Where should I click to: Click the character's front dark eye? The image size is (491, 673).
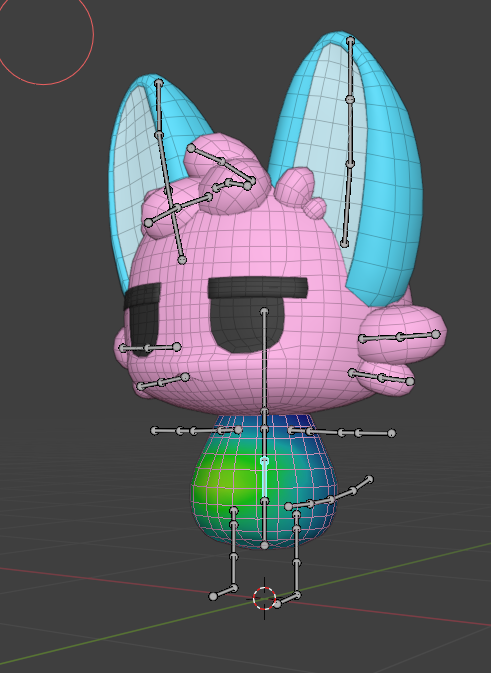tap(247, 325)
